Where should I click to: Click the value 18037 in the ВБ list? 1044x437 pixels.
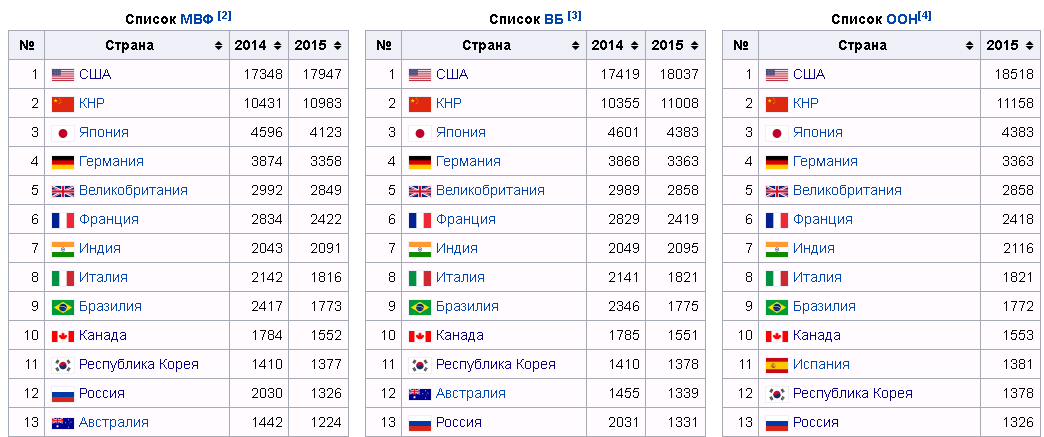click(x=680, y=75)
